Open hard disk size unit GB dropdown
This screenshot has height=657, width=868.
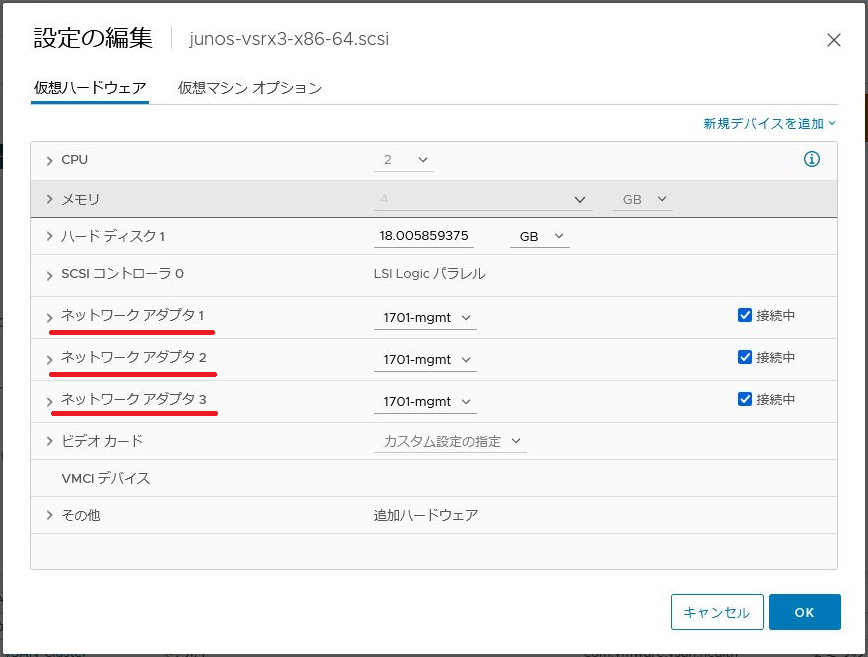tap(539, 237)
